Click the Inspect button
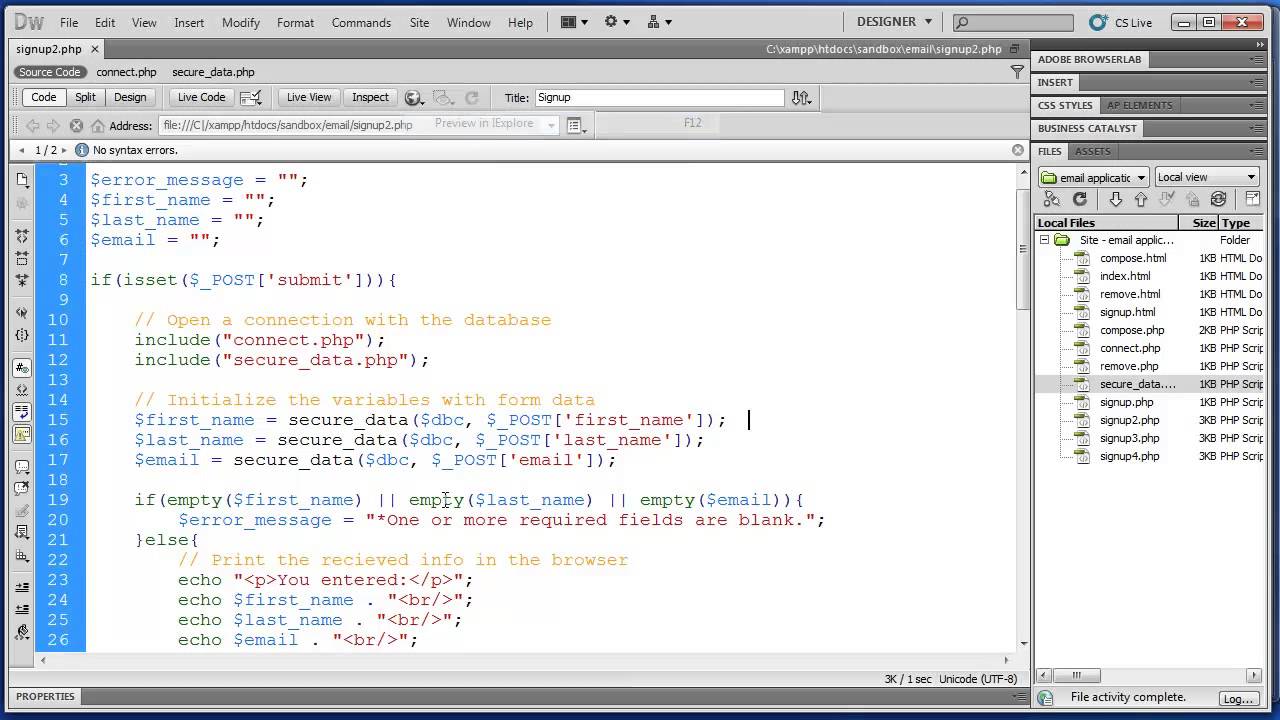The height and width of the screenshot is (720, 1280). click(370, 97)
